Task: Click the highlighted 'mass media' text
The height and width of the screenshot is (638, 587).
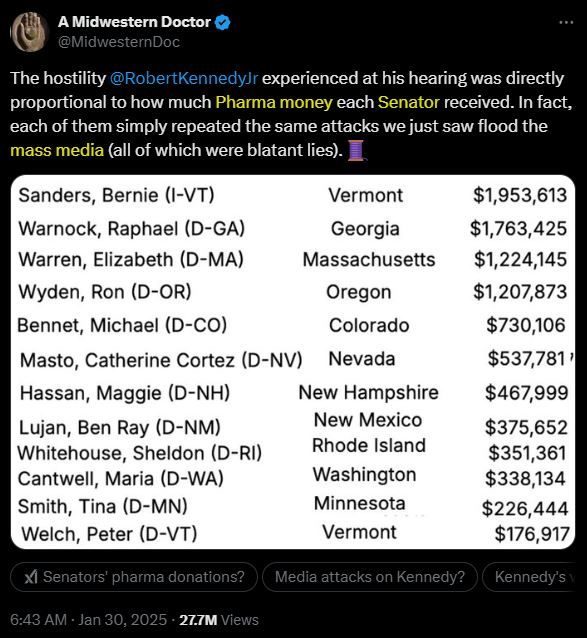Action: click(57, 150)
